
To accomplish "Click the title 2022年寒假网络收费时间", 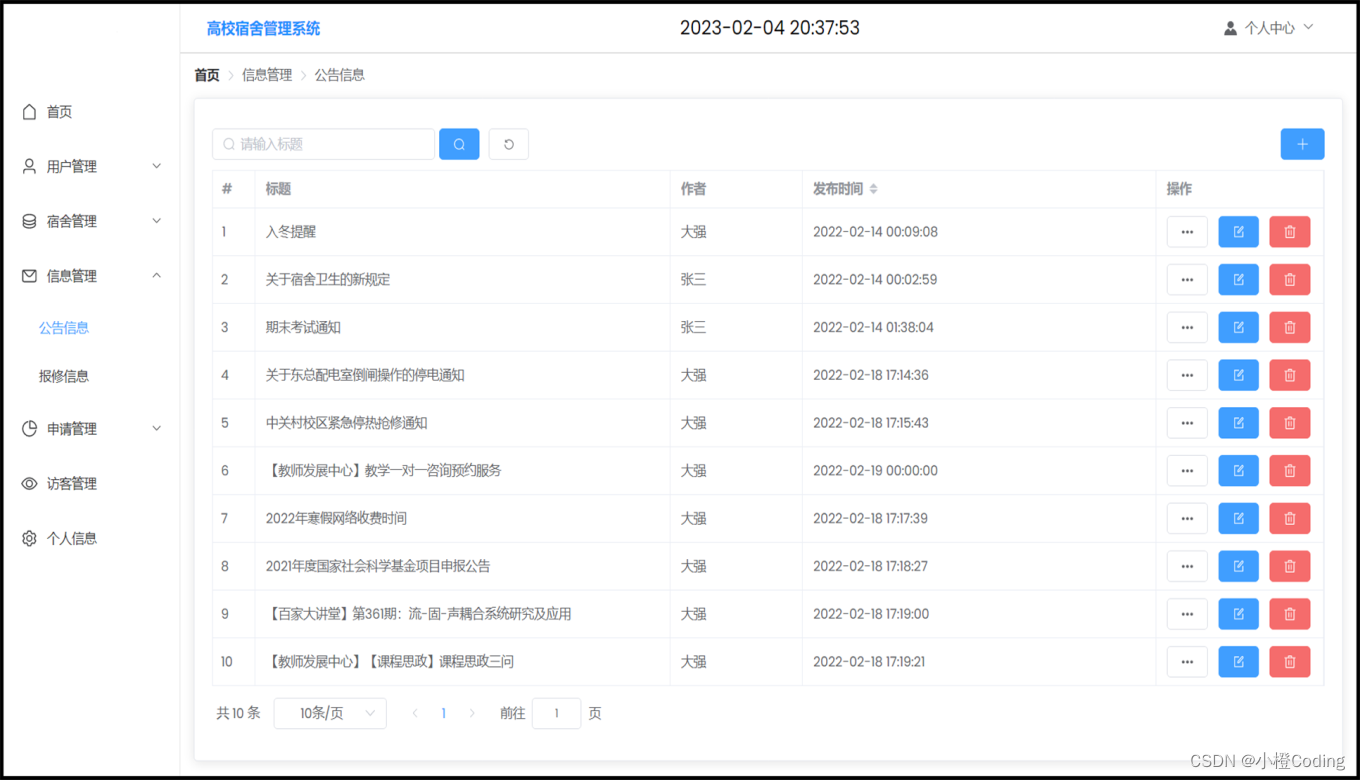I will 336,518.
